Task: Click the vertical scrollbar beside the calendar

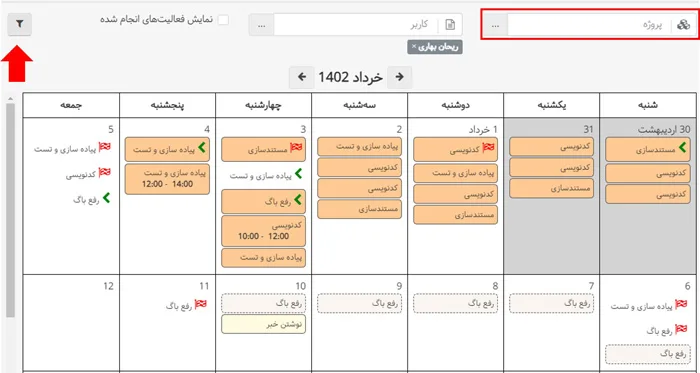Action: click(11, 210)
